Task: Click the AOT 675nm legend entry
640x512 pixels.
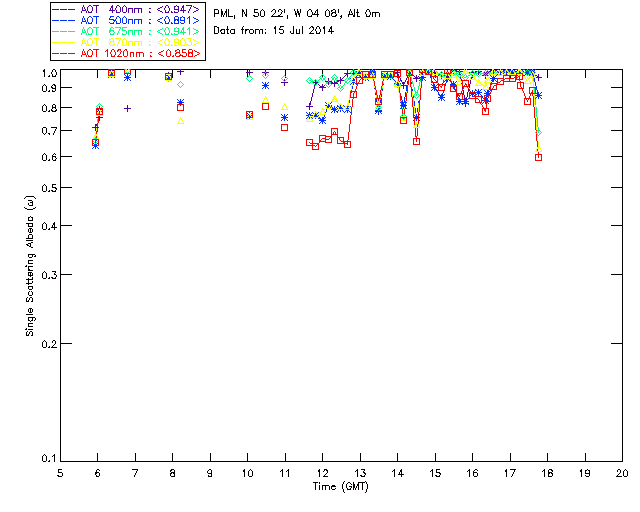Action: click(x=127, y=31)
